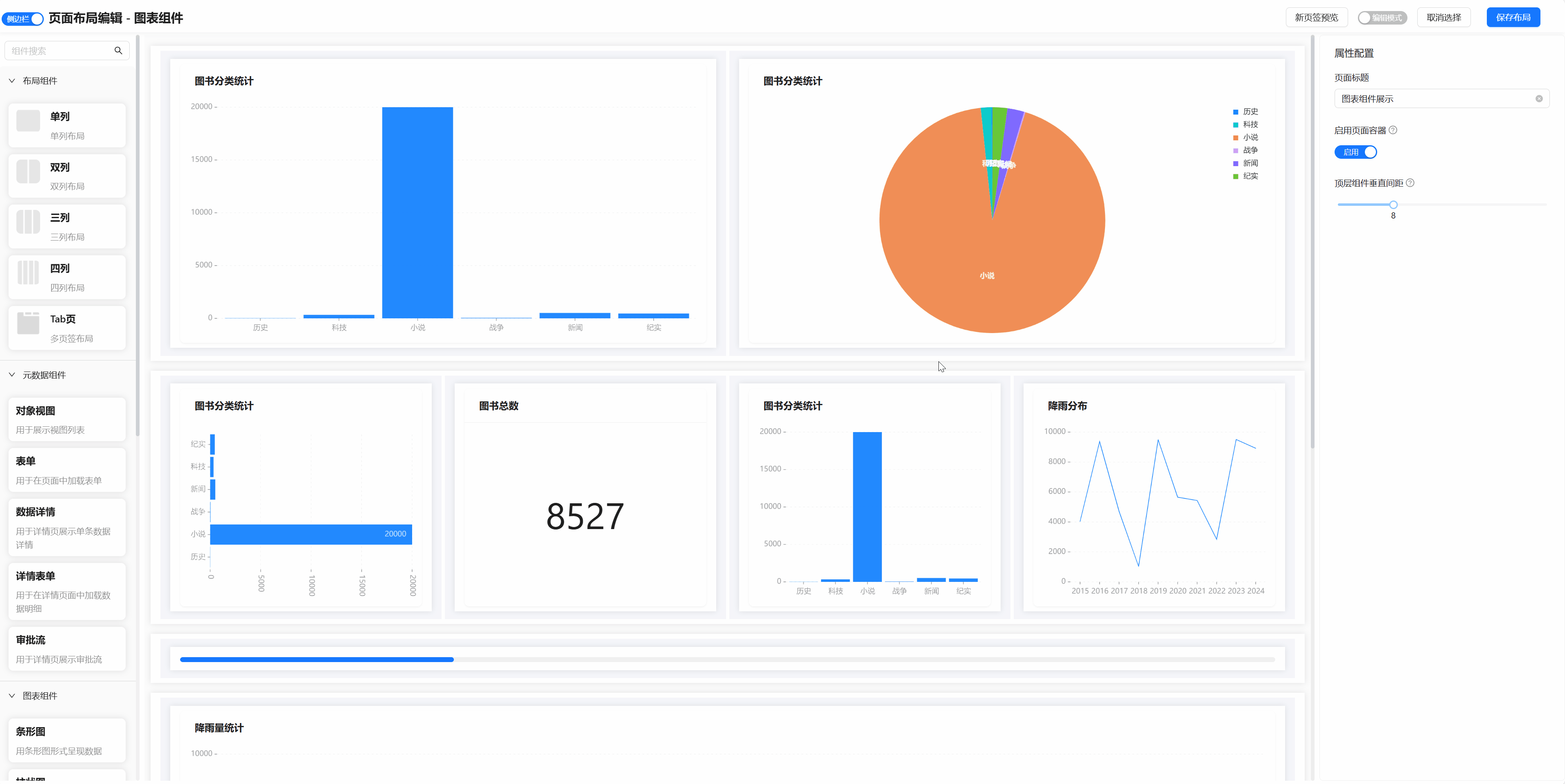Clear the page title field icon

1538,99
